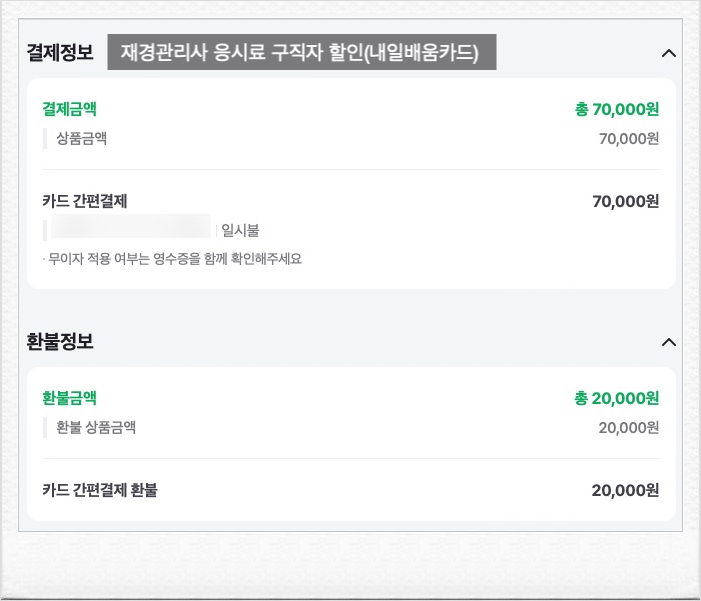Click the green 결제금액 label
The image size is (701, 601).
(69, 109)
